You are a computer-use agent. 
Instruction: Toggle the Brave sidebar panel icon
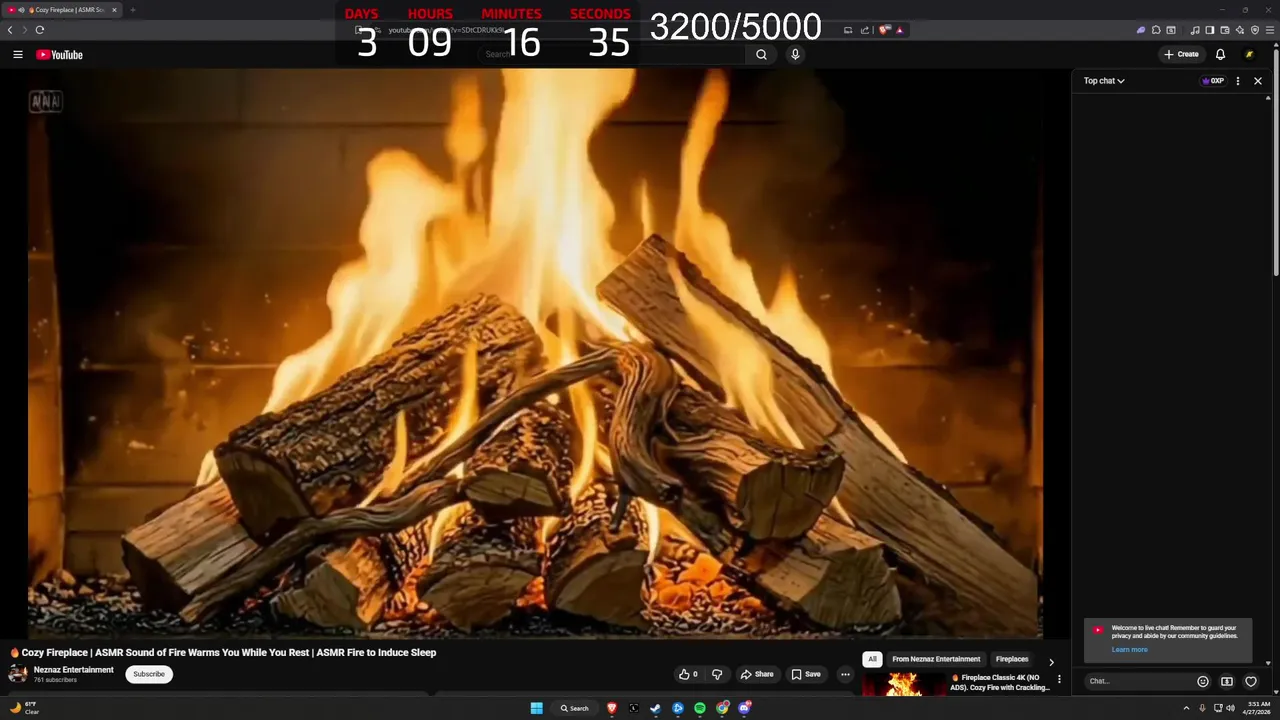tap(1210, 30)
